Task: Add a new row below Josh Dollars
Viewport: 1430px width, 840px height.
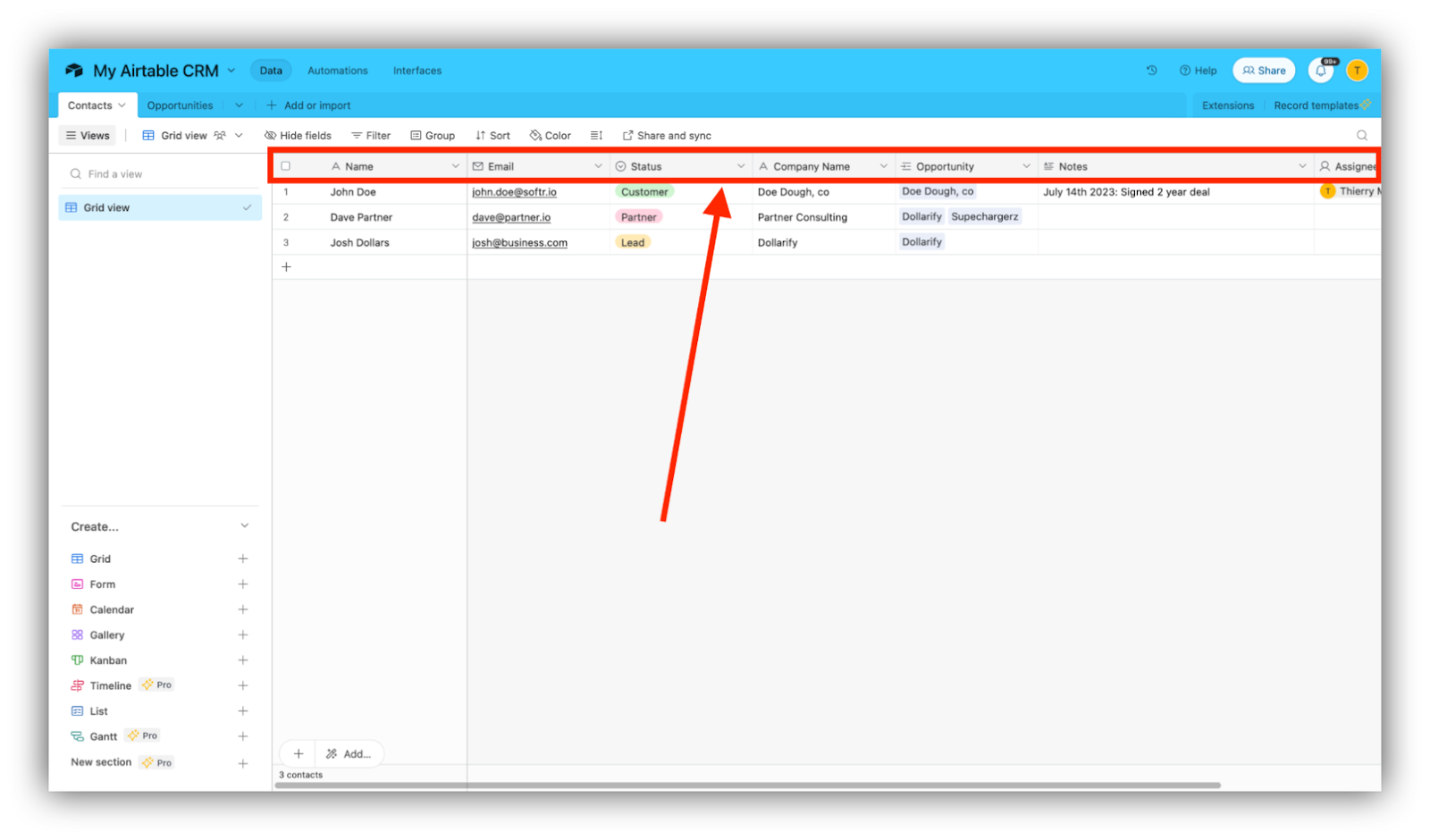Action: pyautogui.click(x=286, y=267)
